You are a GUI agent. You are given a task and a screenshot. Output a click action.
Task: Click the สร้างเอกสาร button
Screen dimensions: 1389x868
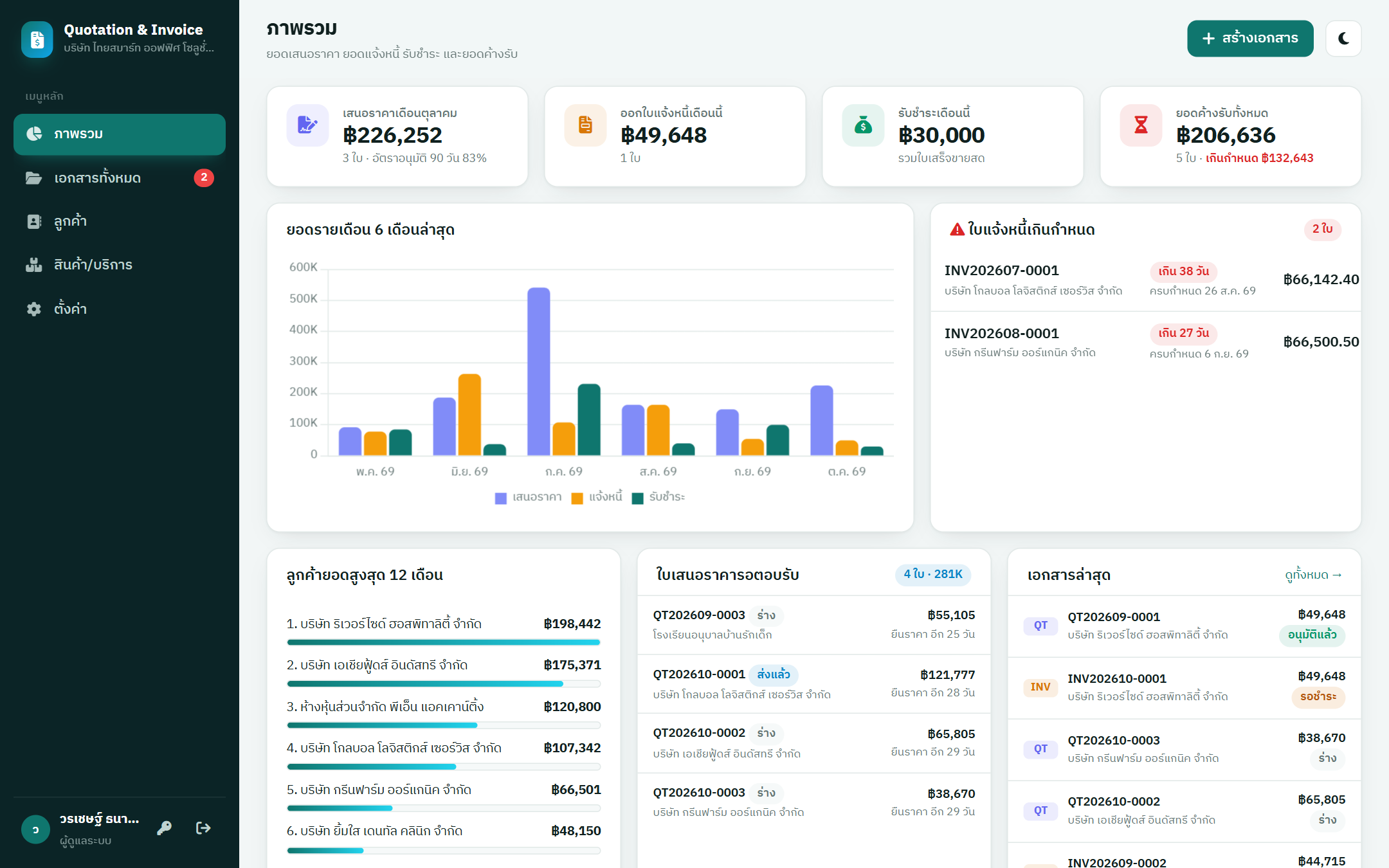click(1250, 39)
